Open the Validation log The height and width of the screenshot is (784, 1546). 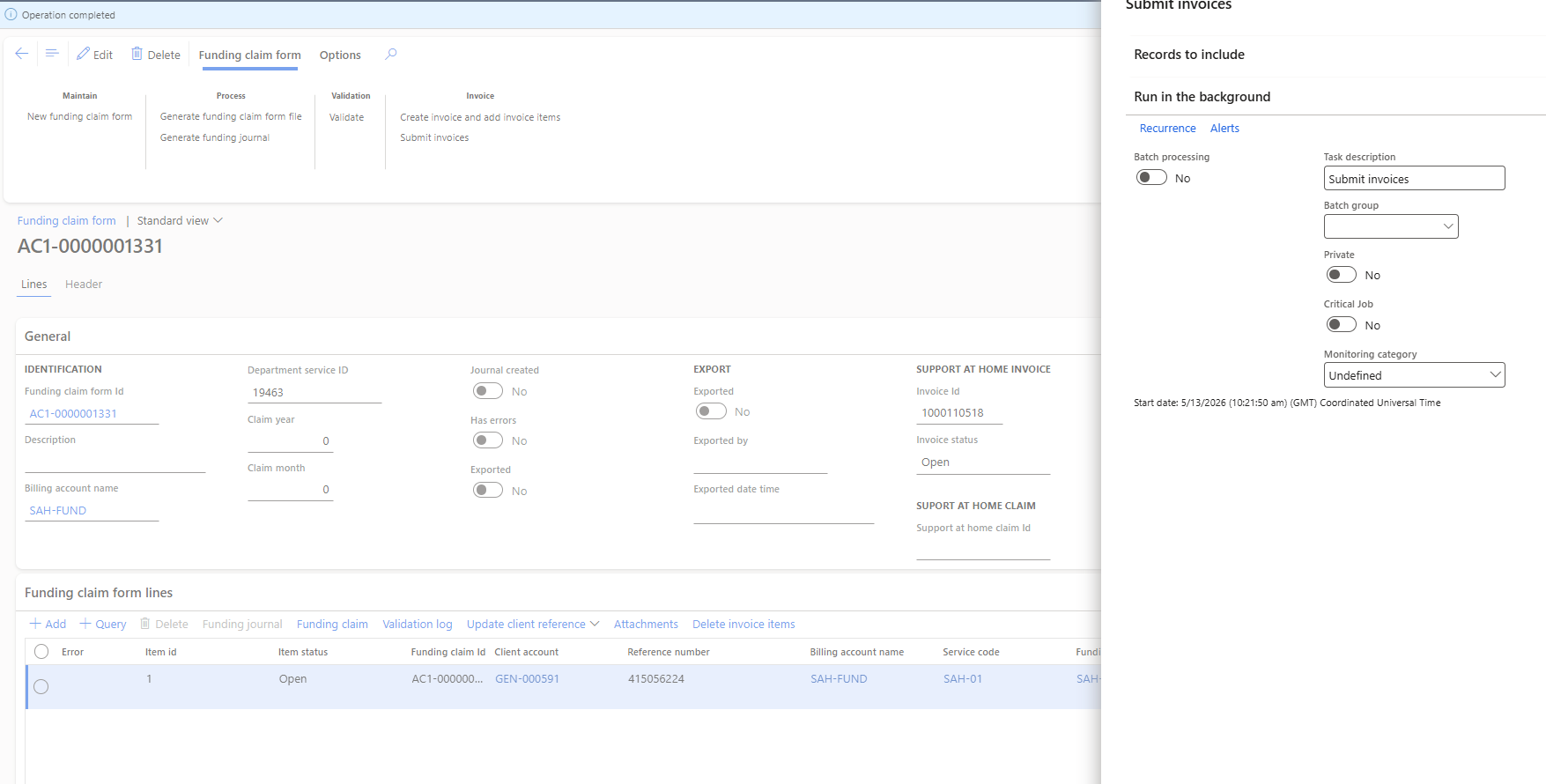(417, 624)
